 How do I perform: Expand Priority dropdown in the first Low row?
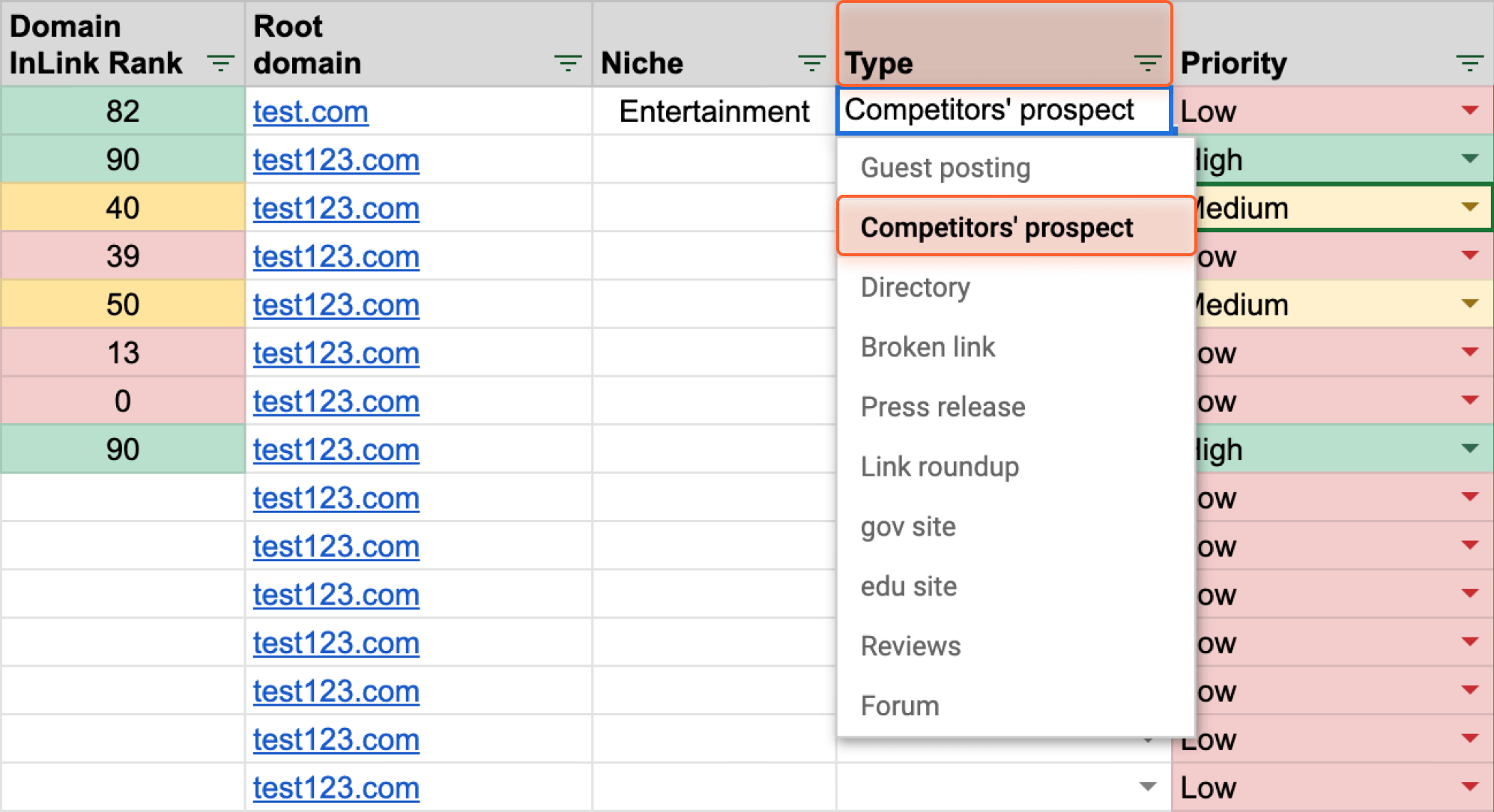1469,111
